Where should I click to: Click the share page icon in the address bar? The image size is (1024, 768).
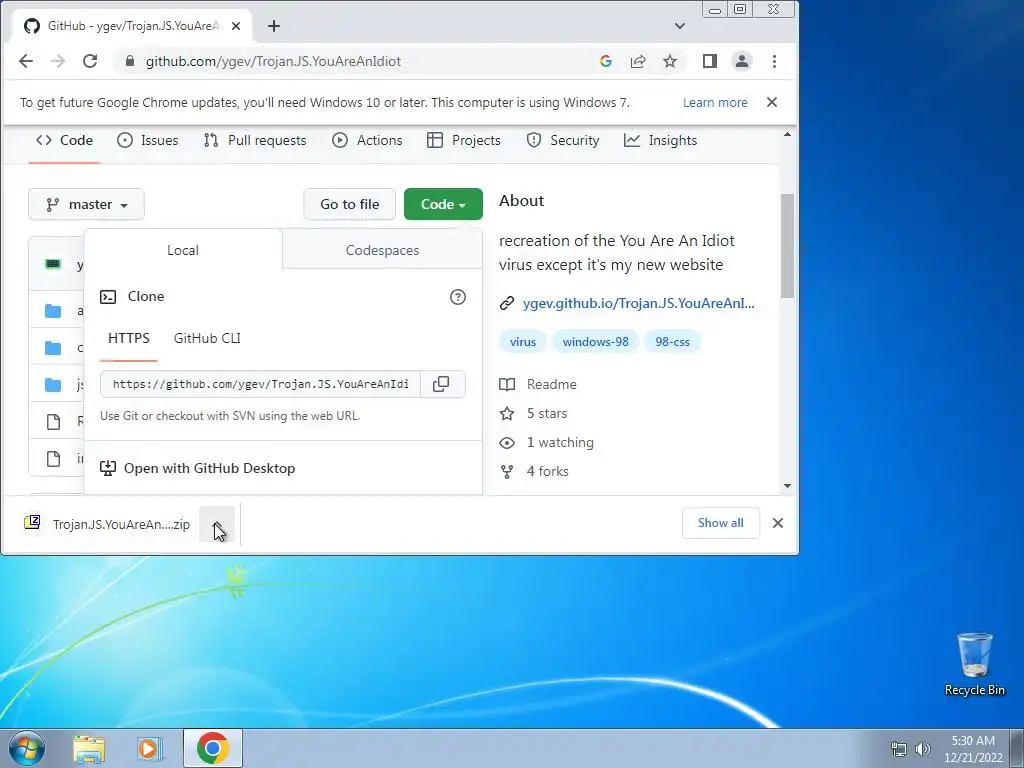tap(637, 61)
